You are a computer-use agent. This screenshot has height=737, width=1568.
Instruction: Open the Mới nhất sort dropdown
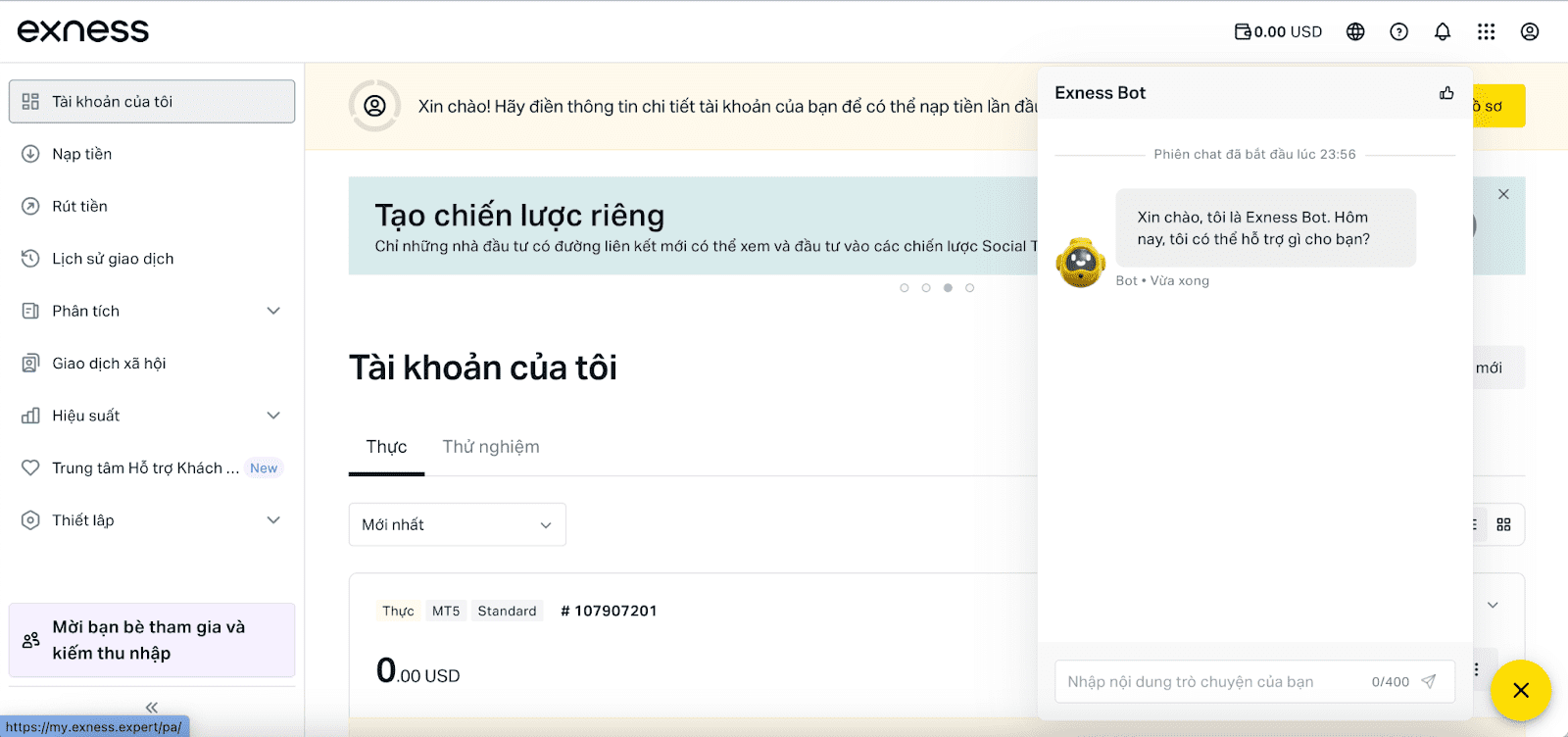458,524
